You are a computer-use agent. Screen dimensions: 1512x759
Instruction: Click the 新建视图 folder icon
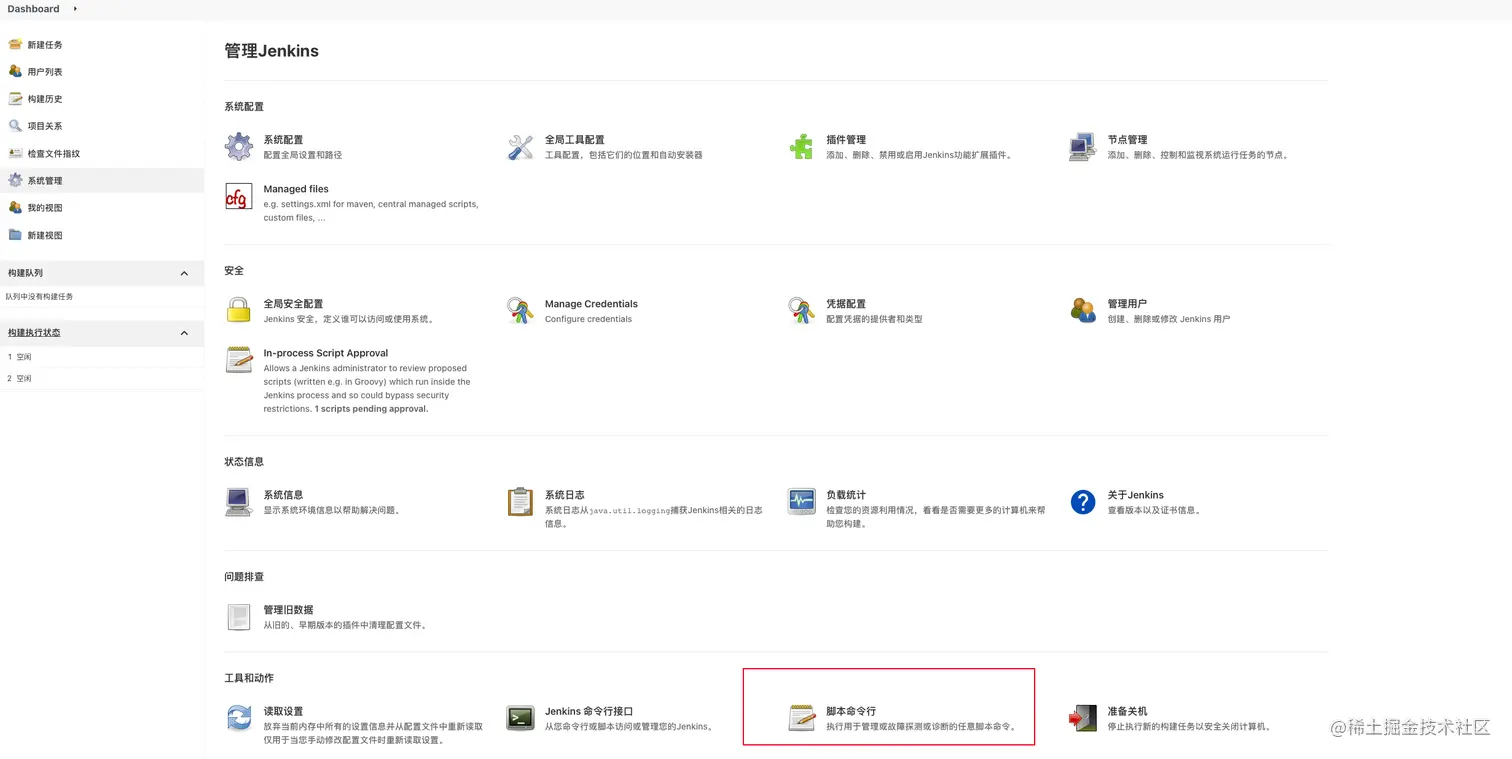[15, 235]
